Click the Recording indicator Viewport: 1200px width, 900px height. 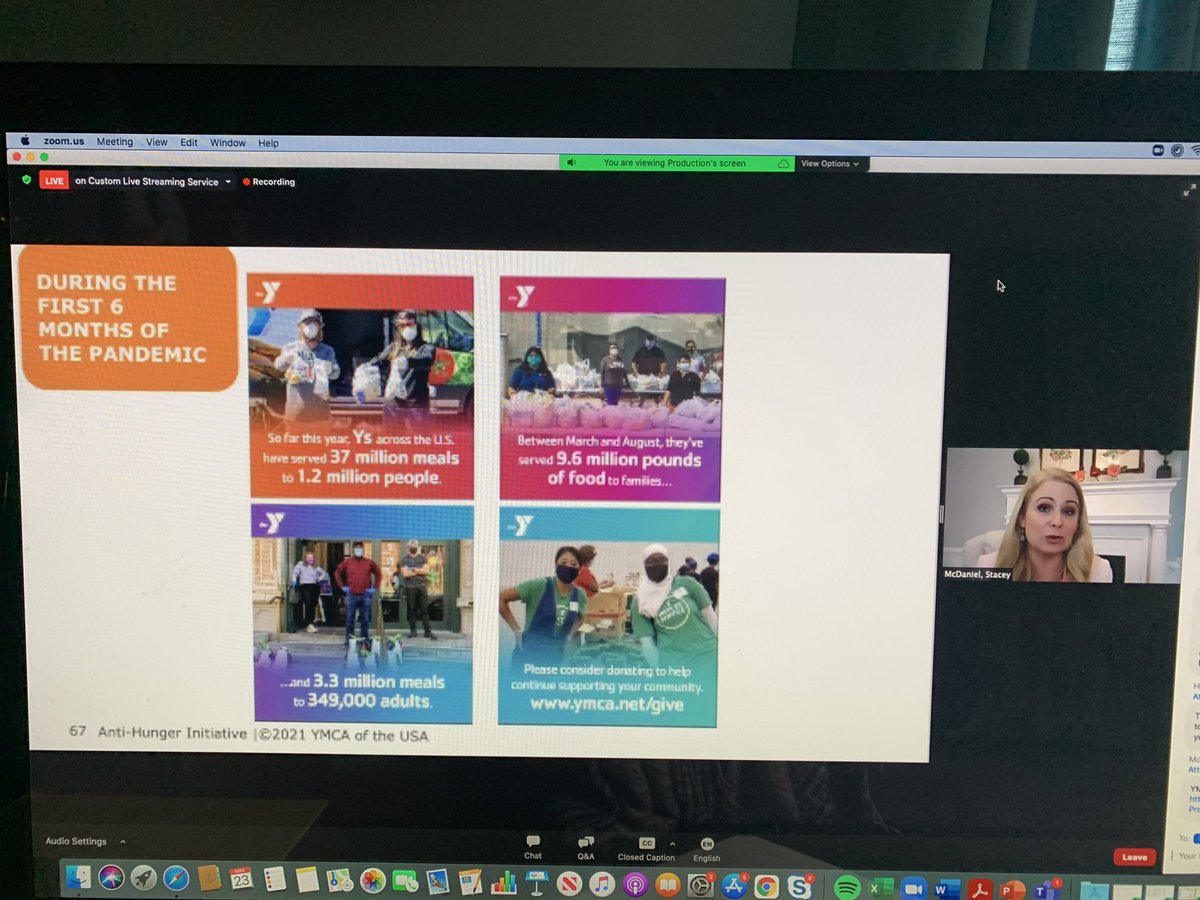268,182
